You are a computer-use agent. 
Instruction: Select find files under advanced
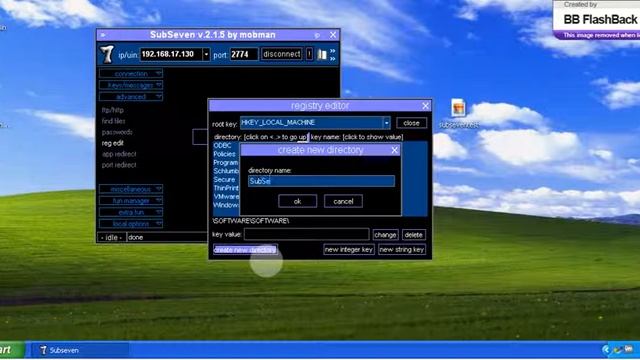point(113,121)
